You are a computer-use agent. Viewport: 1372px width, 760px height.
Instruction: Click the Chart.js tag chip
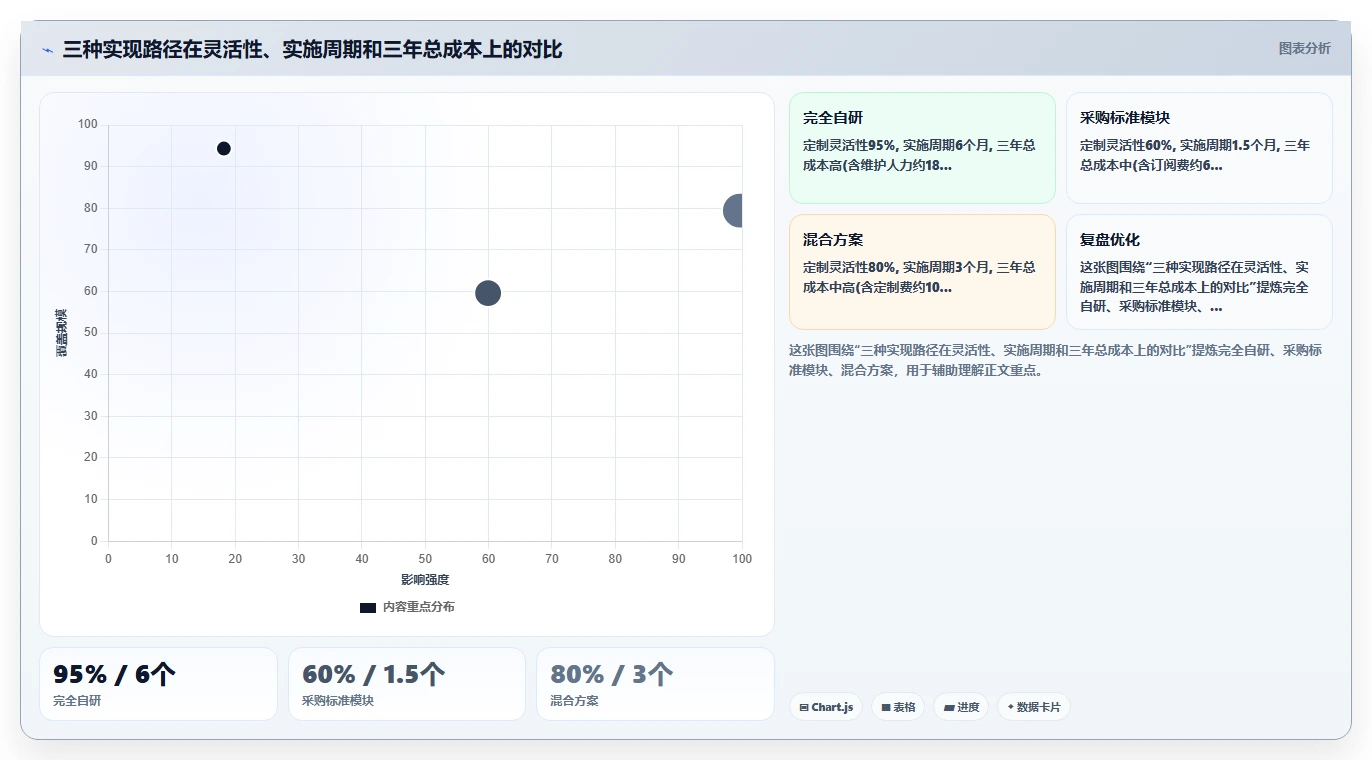pyautogui.click(x=826, y=707)
